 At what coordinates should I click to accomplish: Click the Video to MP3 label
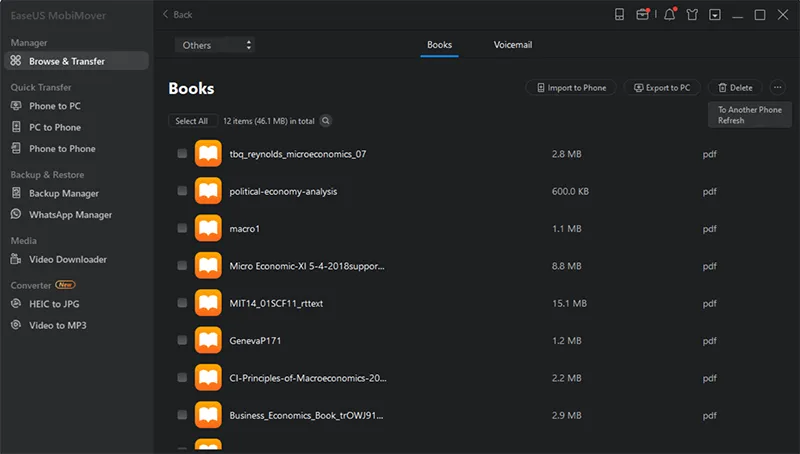tap(58, 325)
